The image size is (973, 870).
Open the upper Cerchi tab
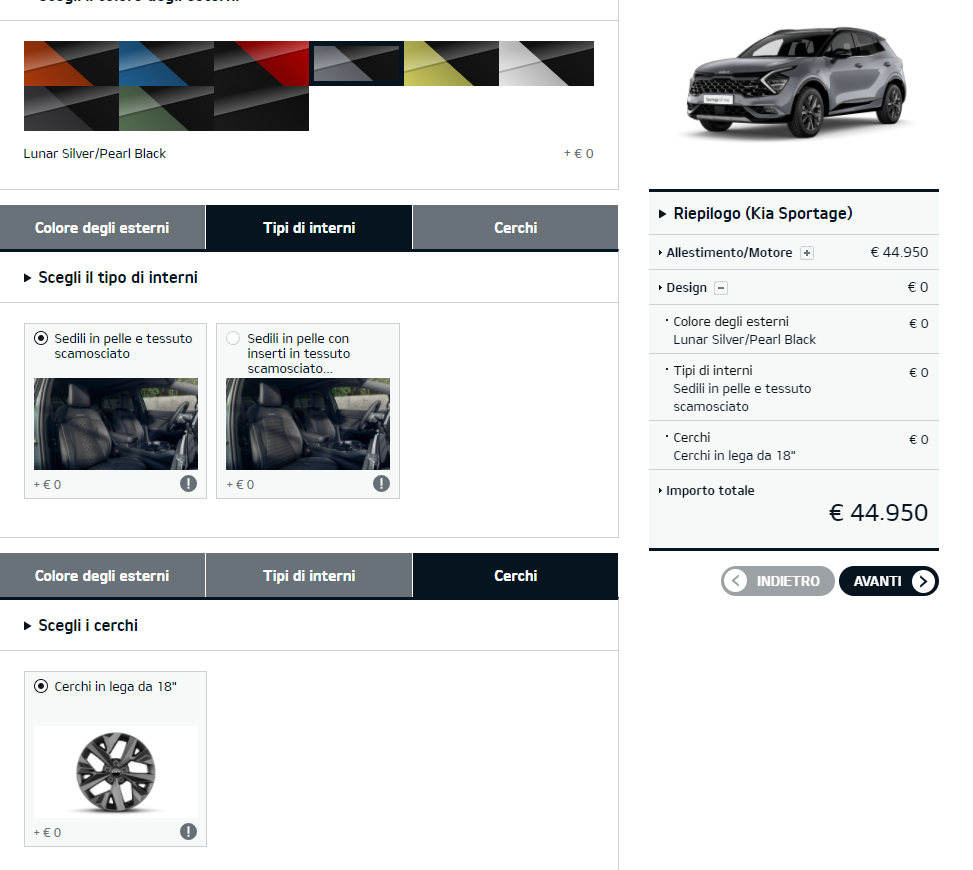point(515,228)
